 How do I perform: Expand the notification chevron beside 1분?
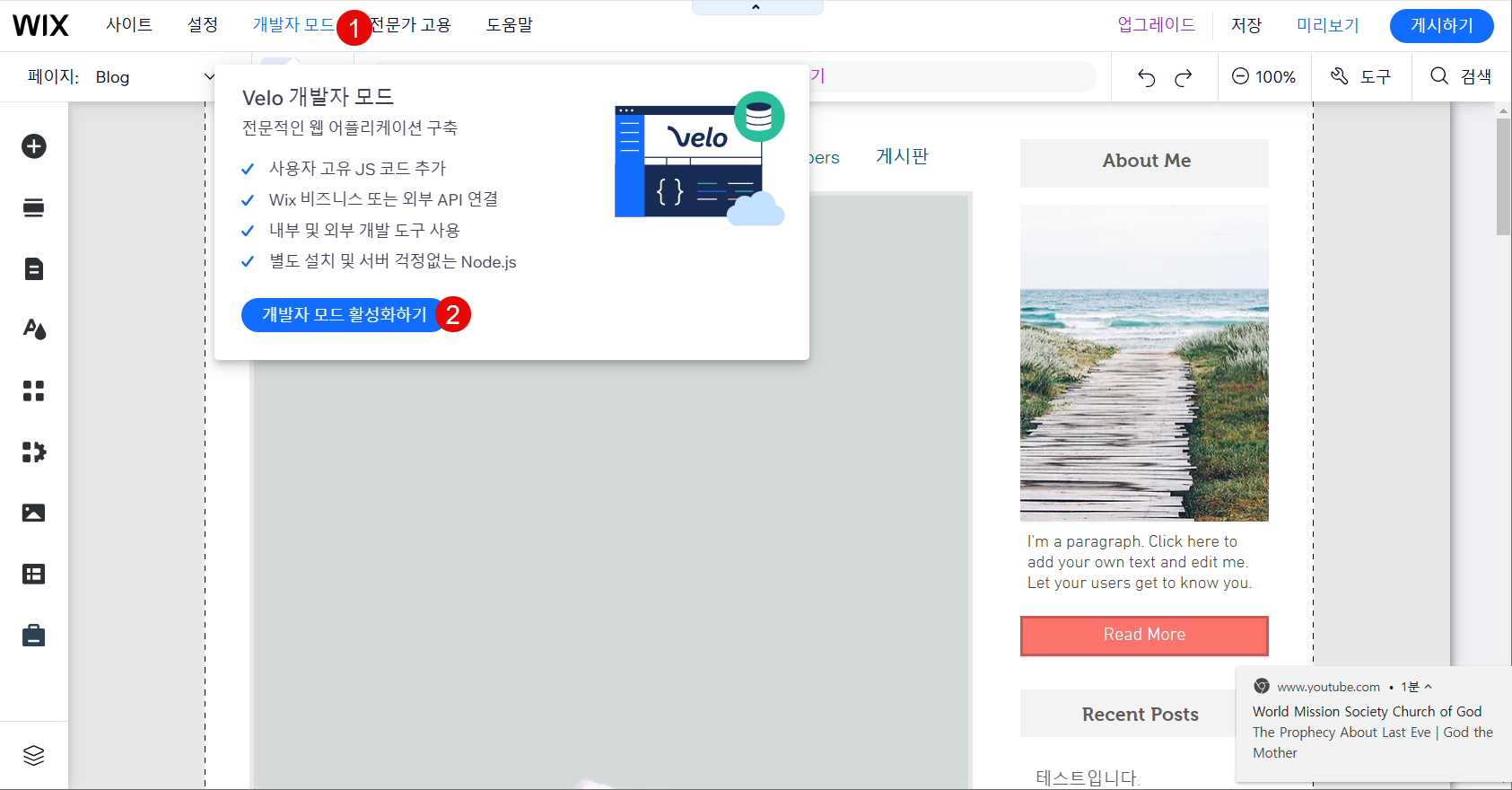coord(1428,687)
